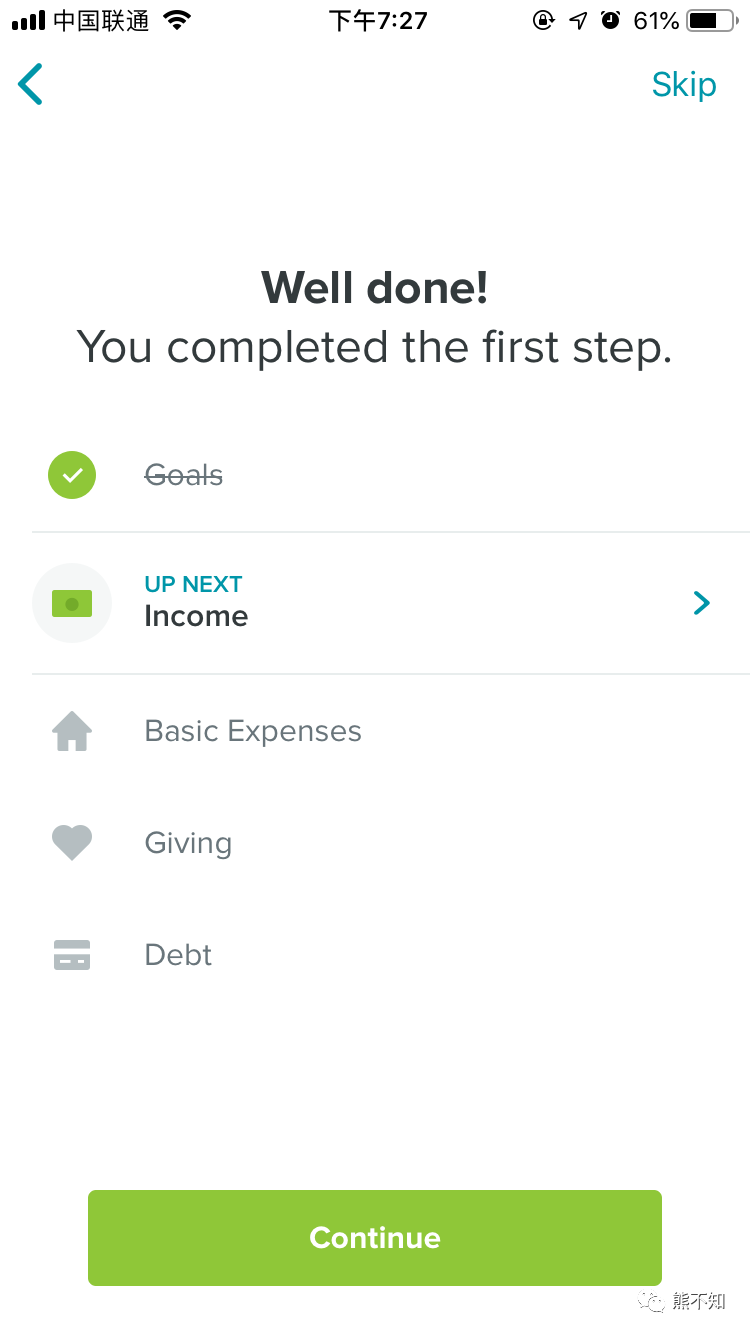
Task: Tap the Wi-Fi signal icon
Action: point(177,20)
